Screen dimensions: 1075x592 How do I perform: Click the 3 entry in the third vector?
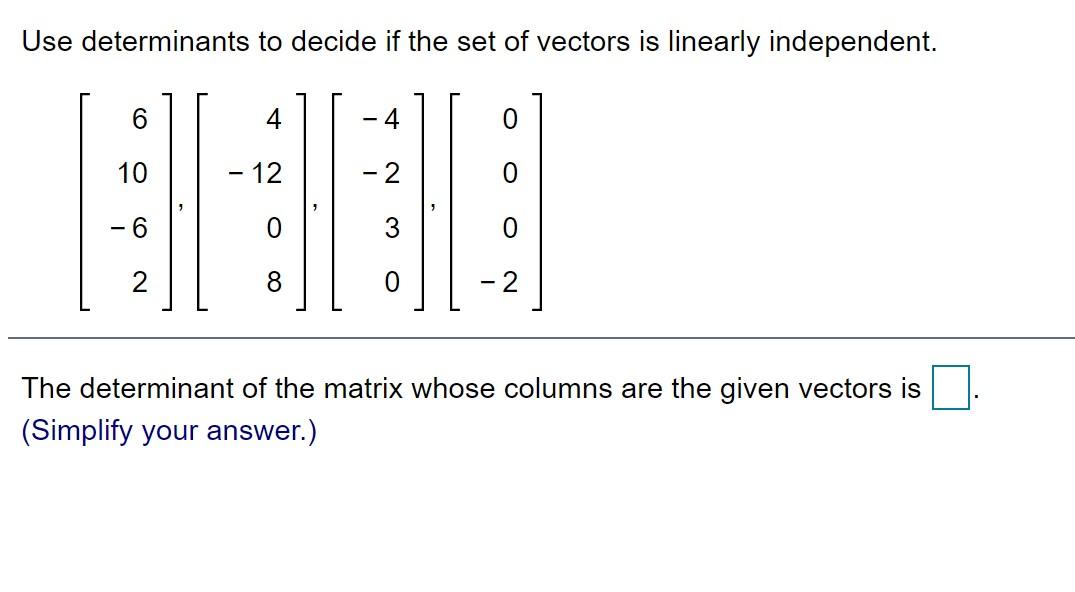[390, 228]
